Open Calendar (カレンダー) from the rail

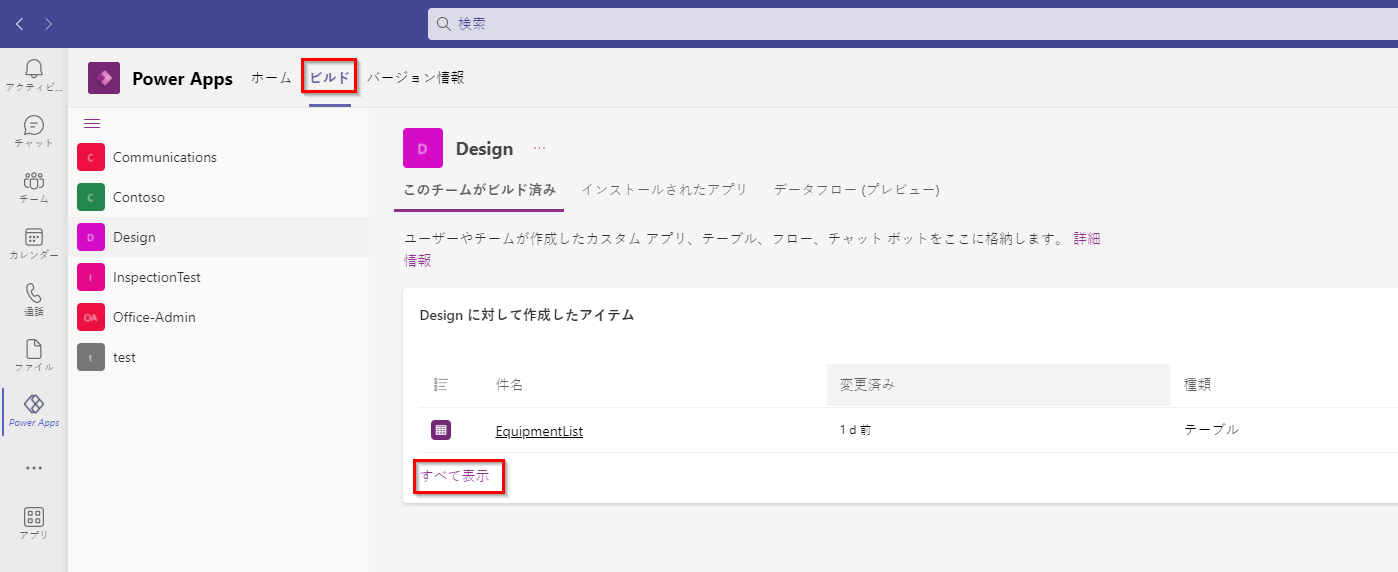point(34,243)
